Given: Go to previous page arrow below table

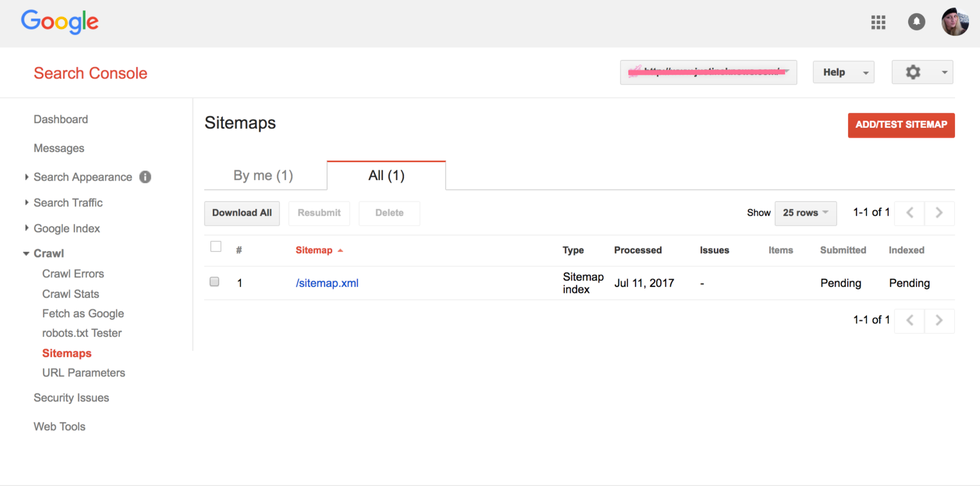Looking at the screenshot, I should 910,320.
